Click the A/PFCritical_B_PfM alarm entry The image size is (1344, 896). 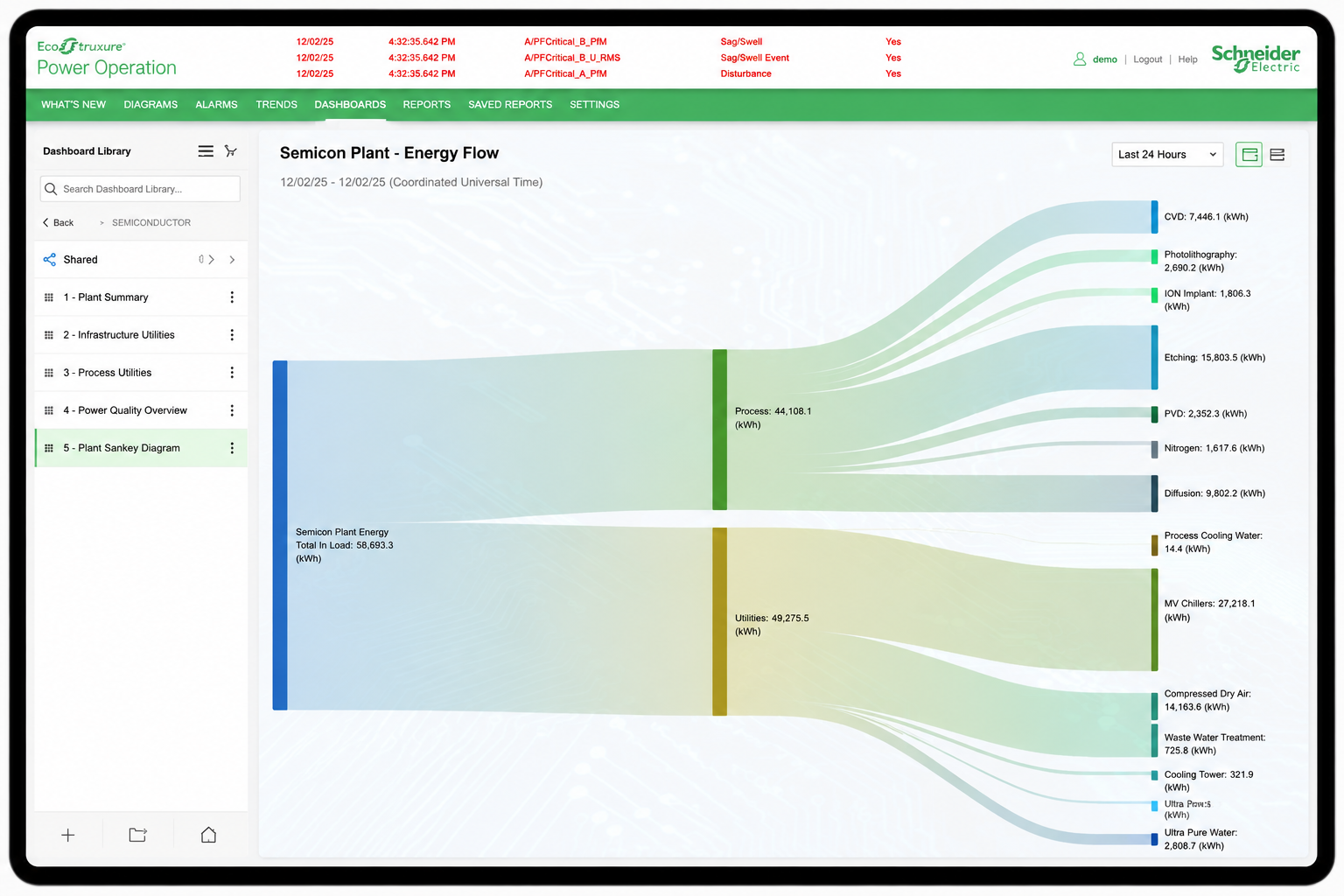tap(565, 42)
